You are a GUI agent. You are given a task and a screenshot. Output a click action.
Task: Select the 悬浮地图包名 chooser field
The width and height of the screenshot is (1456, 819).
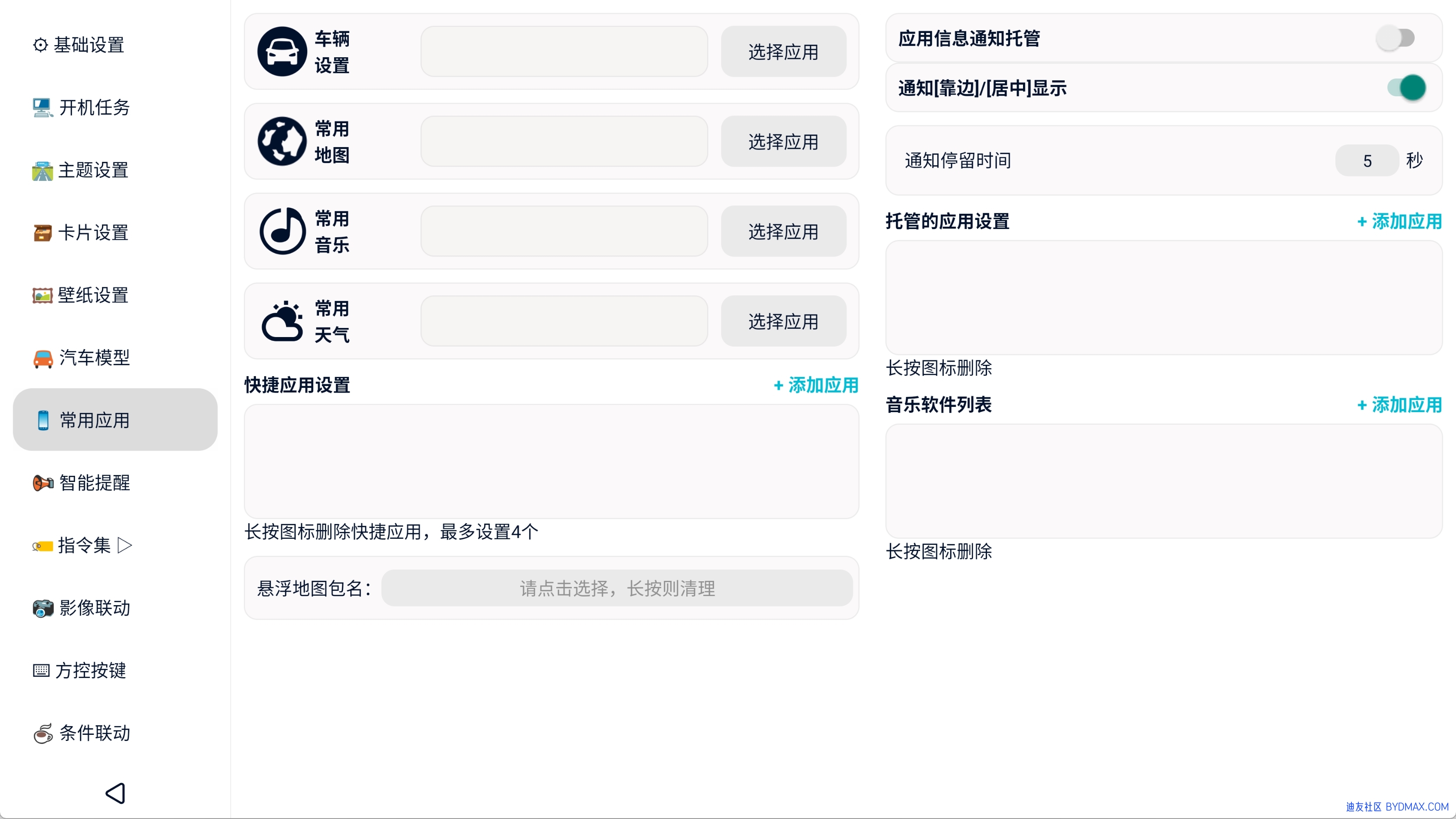coord(617,588)
